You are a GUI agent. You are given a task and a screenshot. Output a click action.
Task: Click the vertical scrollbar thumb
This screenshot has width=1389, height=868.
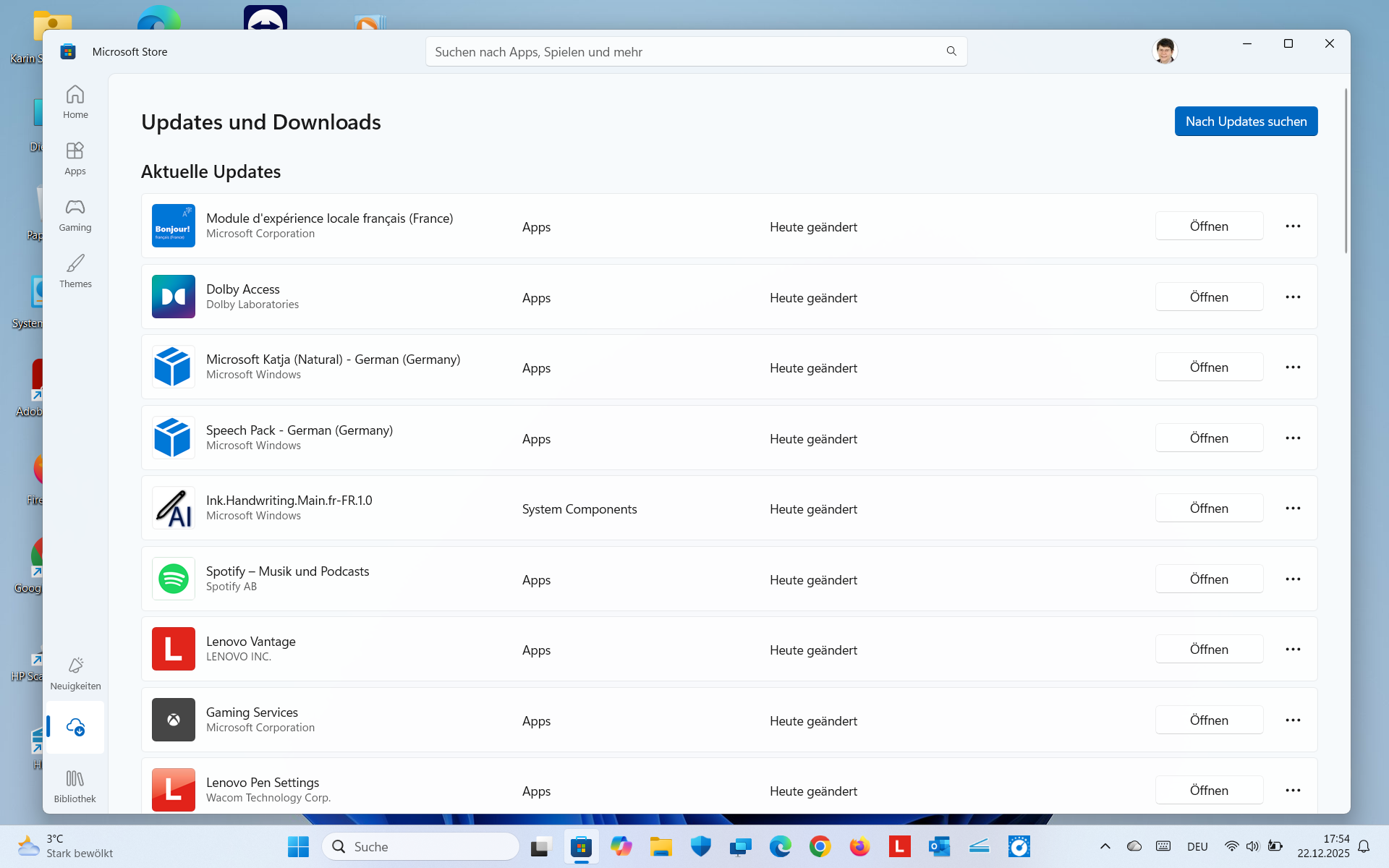pyautogui.click(x=1346, y=170)
